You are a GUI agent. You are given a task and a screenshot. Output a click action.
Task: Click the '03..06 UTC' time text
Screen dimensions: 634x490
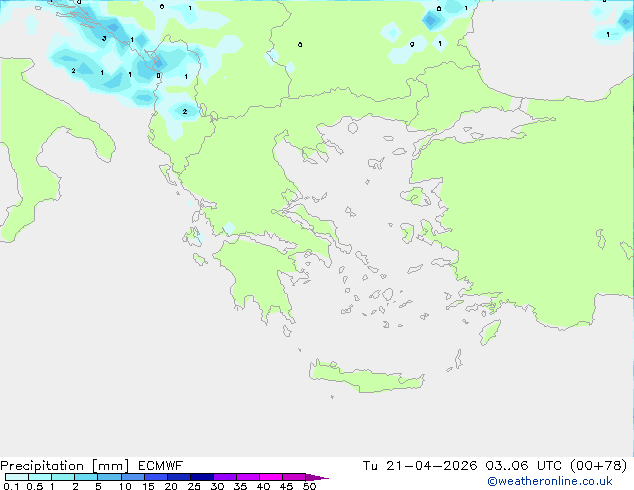pyautogui.click(x=524, y=466)
